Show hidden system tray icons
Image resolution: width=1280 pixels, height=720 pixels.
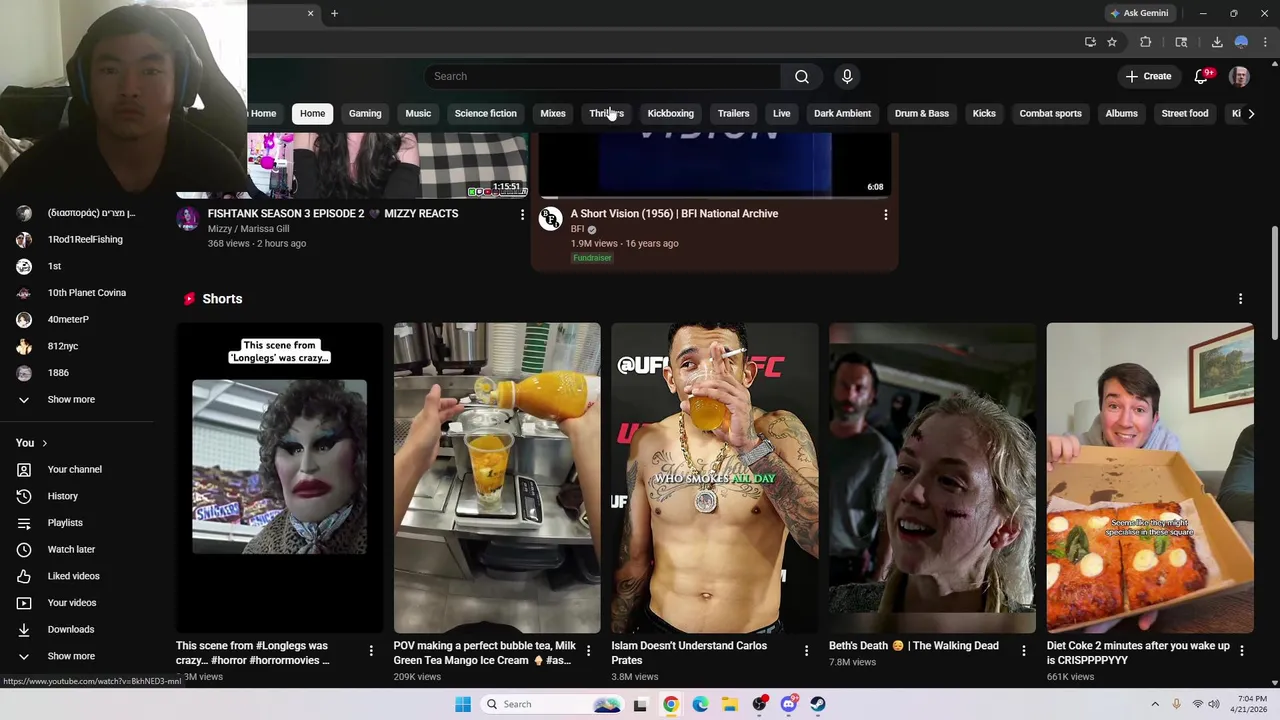[1155, 704]
